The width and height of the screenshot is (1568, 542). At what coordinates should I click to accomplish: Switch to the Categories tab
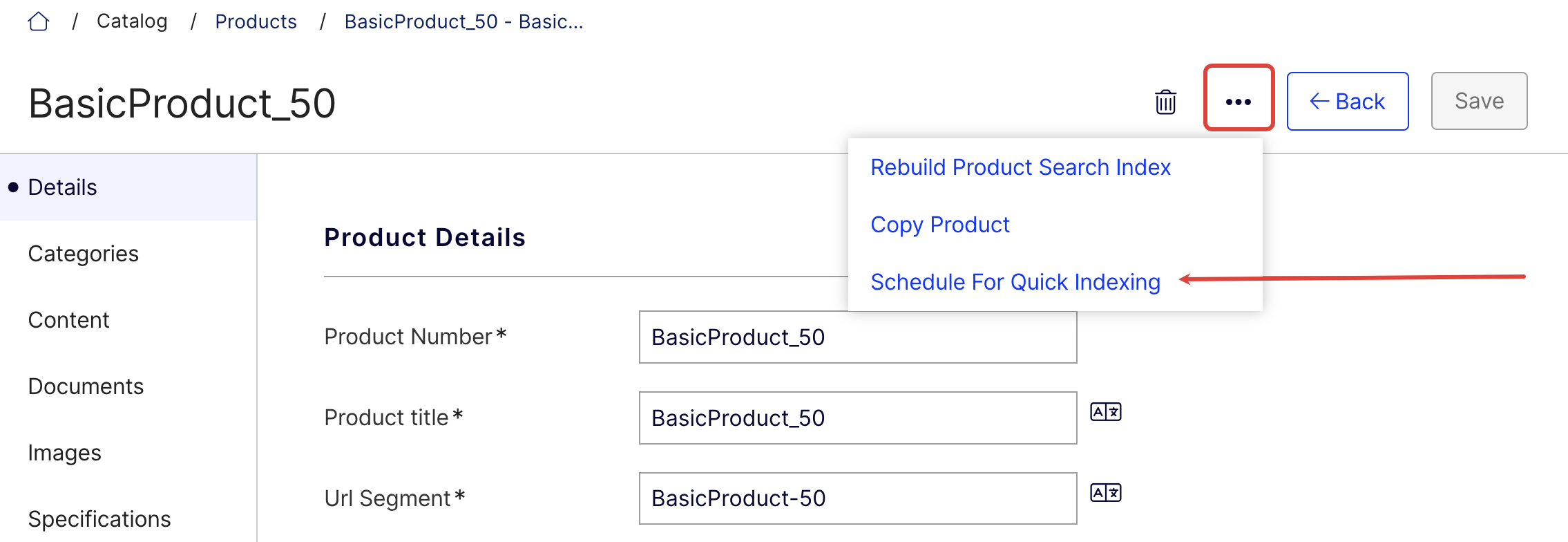click(x=83, y=253)
